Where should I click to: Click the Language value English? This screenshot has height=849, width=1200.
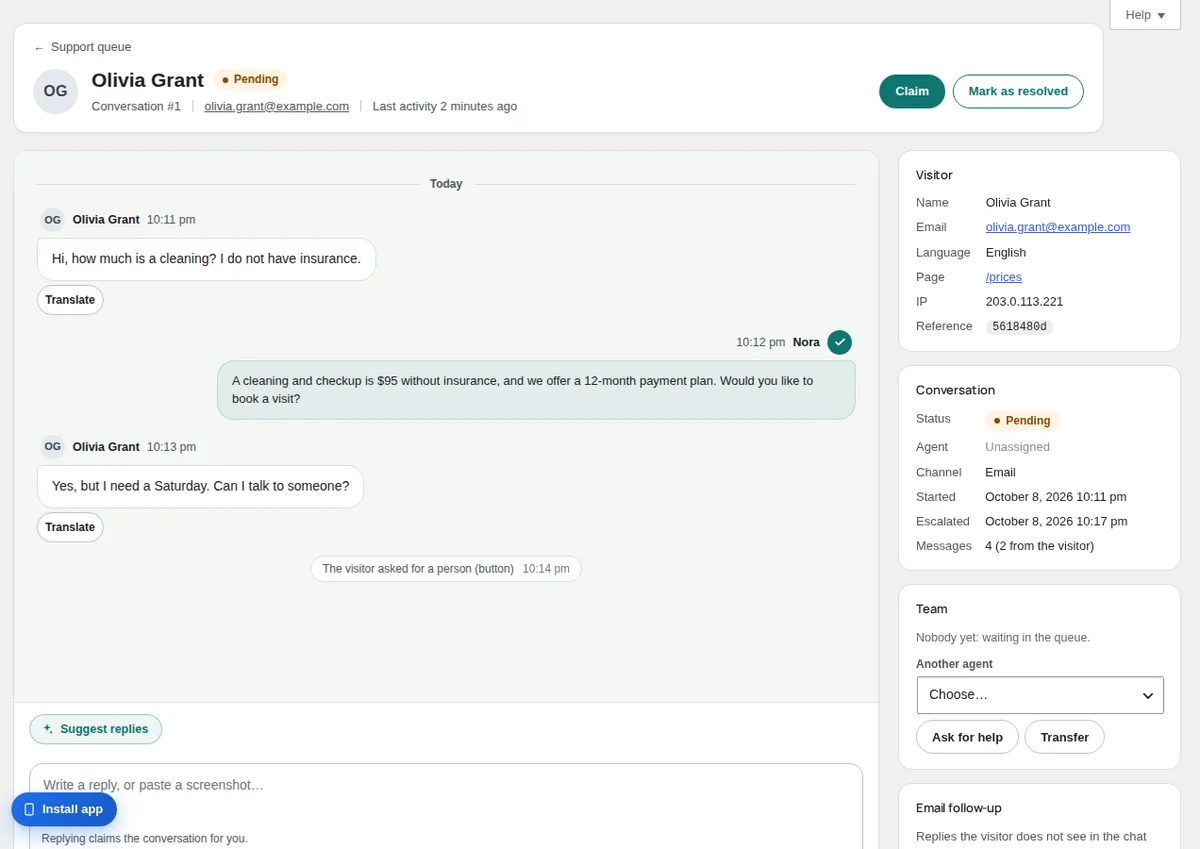[x=1006, y=252]
